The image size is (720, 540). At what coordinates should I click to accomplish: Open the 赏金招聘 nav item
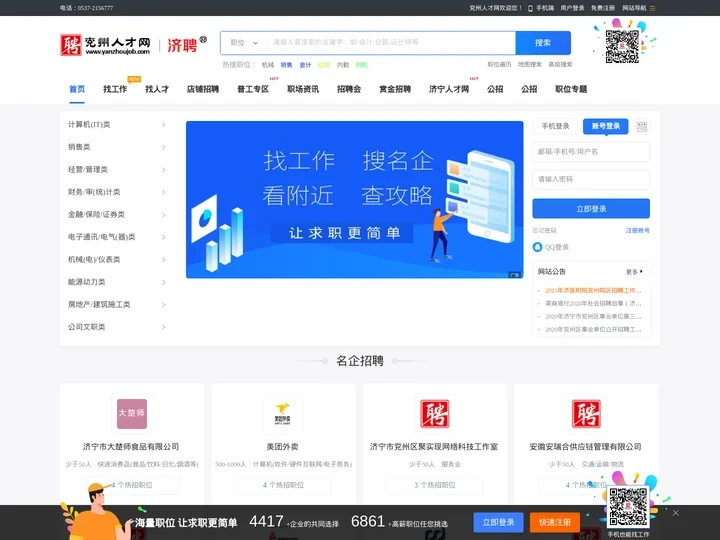[395, 89]
